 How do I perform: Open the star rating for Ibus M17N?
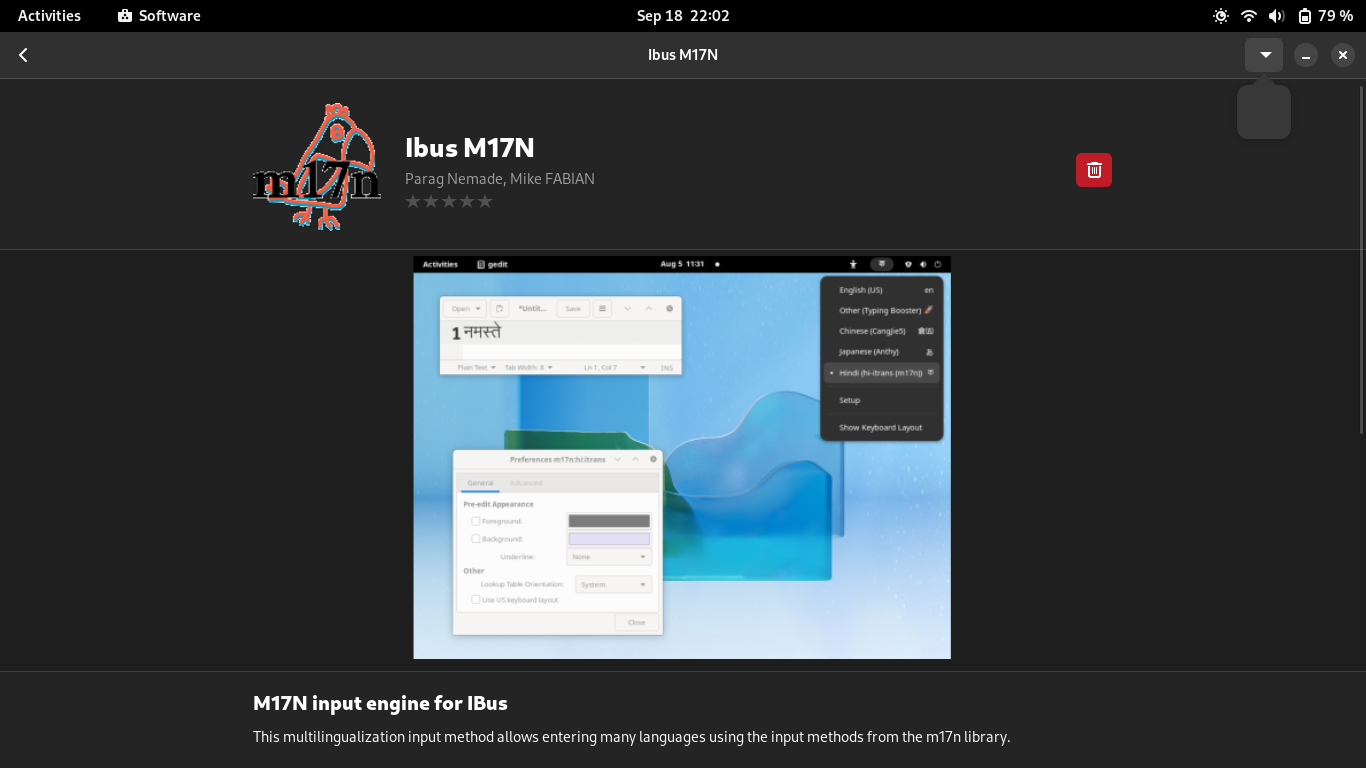point(449,202)
